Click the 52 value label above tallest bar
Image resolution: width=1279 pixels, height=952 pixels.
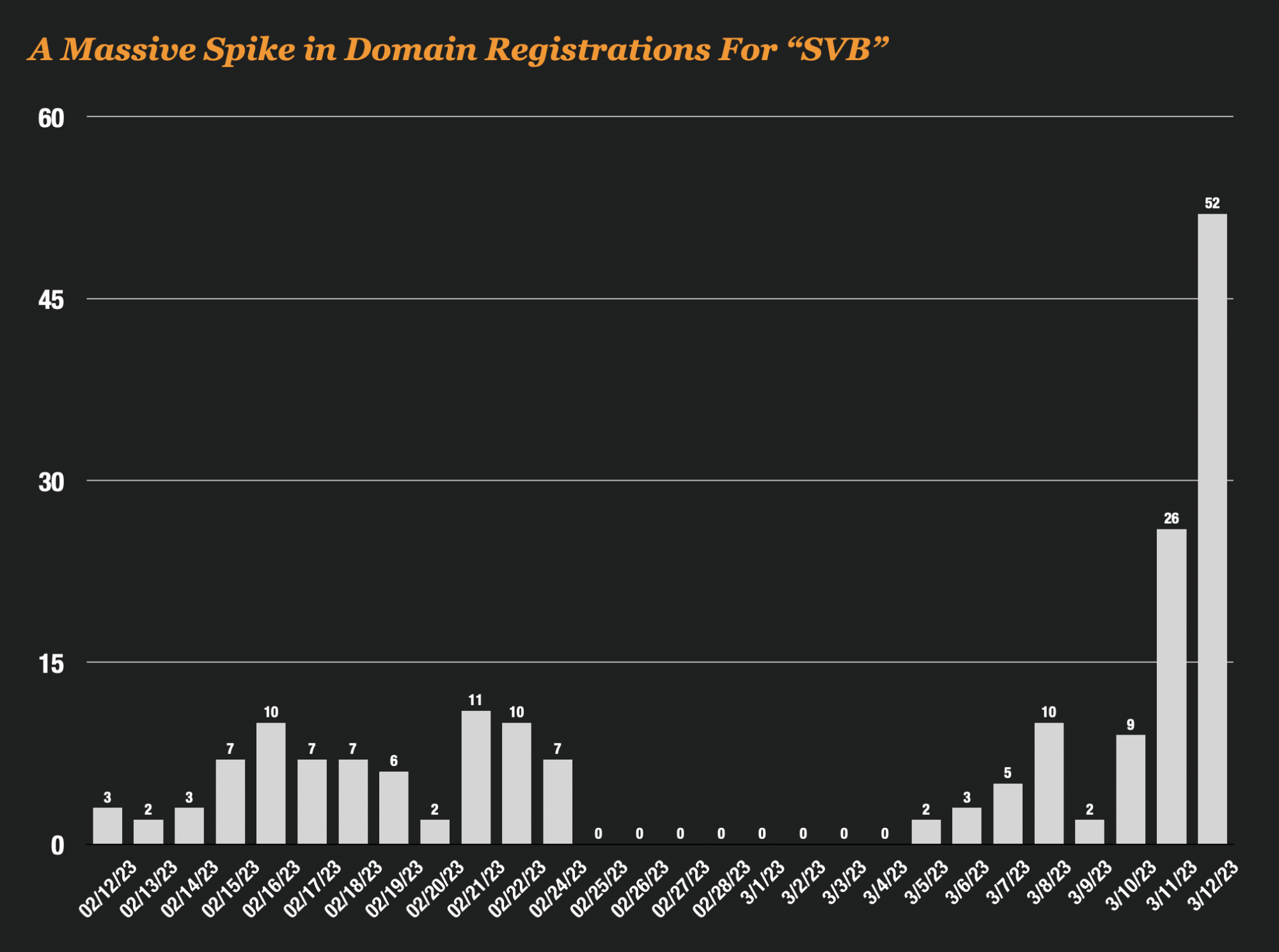coord(1212,203)
